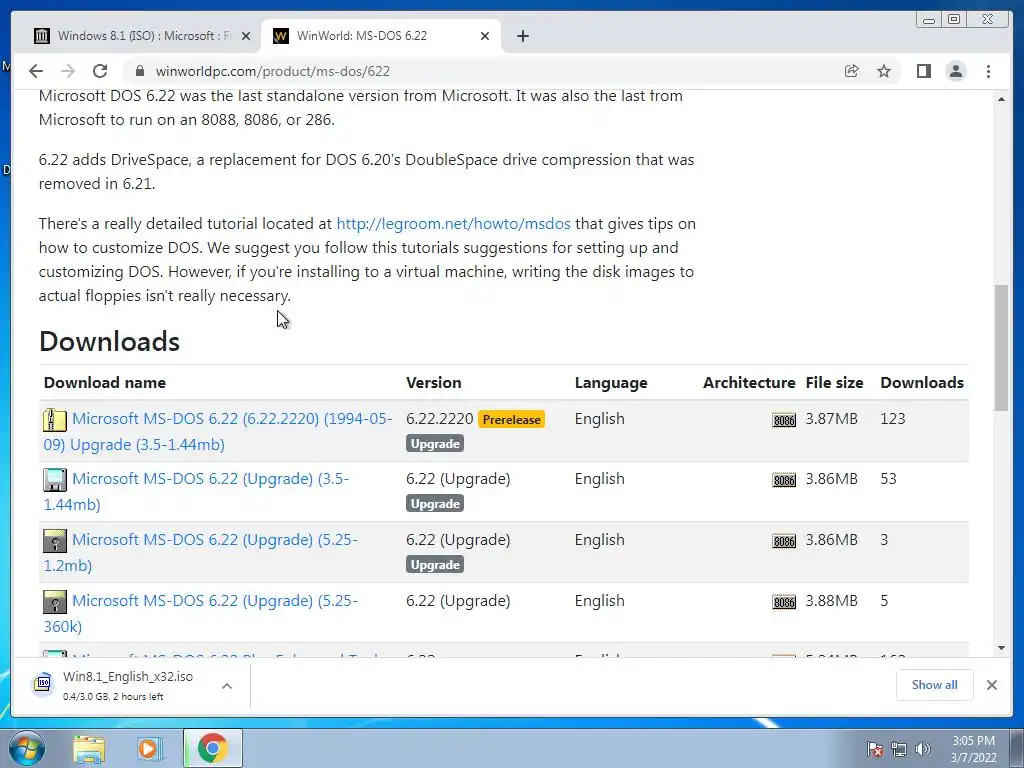This screenshot has height=768, width=1024.
Task: Open the Win8.1_English_x32.iso download item
Action: (x=127, y=685)
